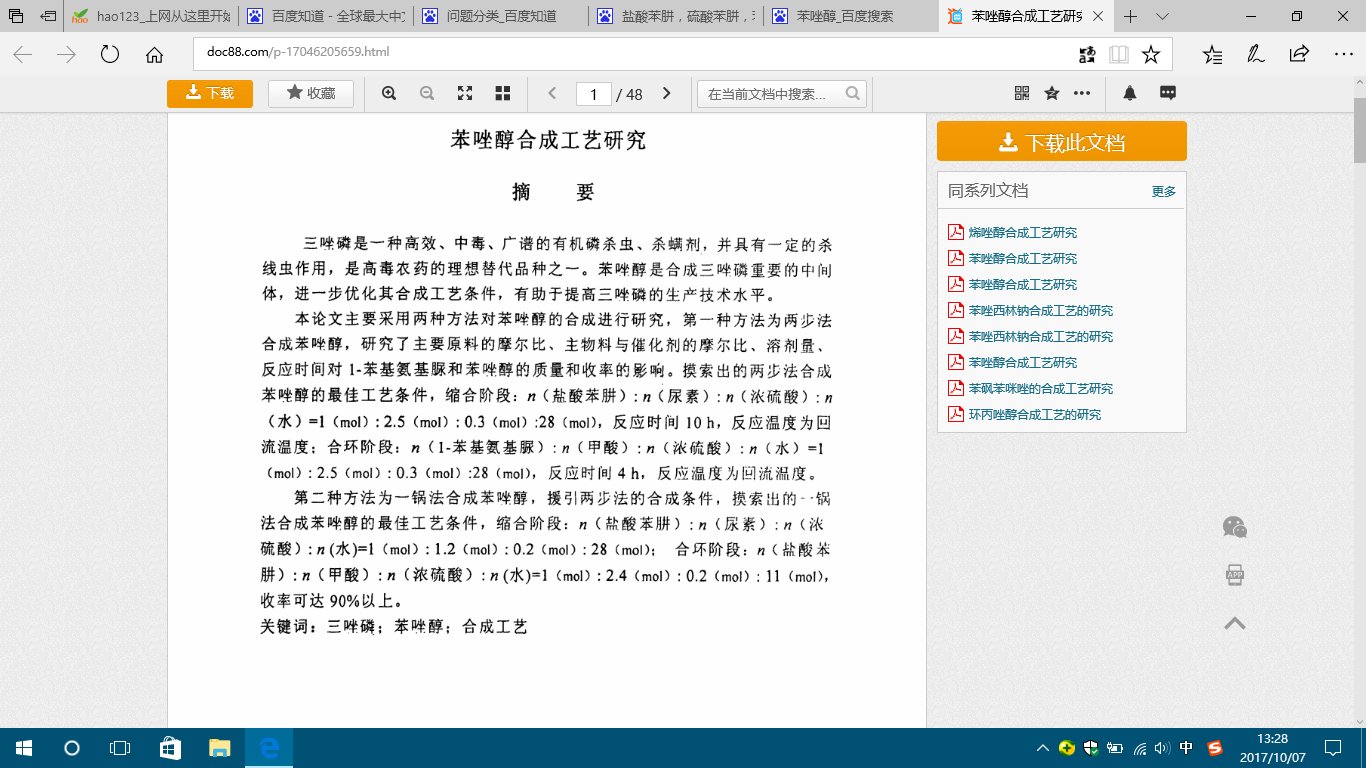The image size is (1366, 768).
Task: Click the browser home icon
Action: (x=154, y=55)
